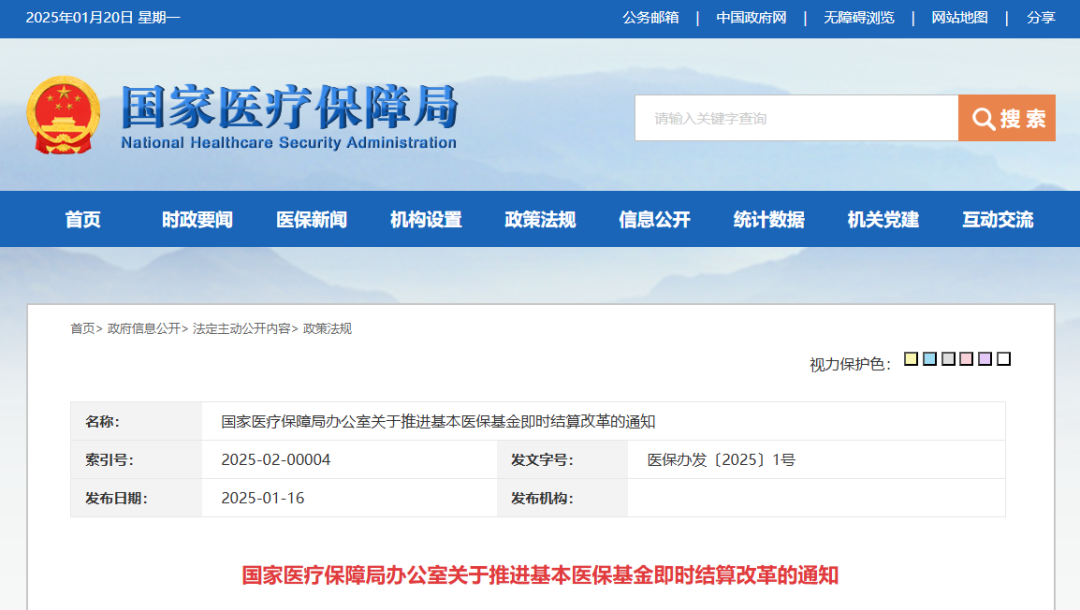This screenshot has width=1080, height=610.
Task: Open 互动交流 from the main menu
Action: click(997, 220)
